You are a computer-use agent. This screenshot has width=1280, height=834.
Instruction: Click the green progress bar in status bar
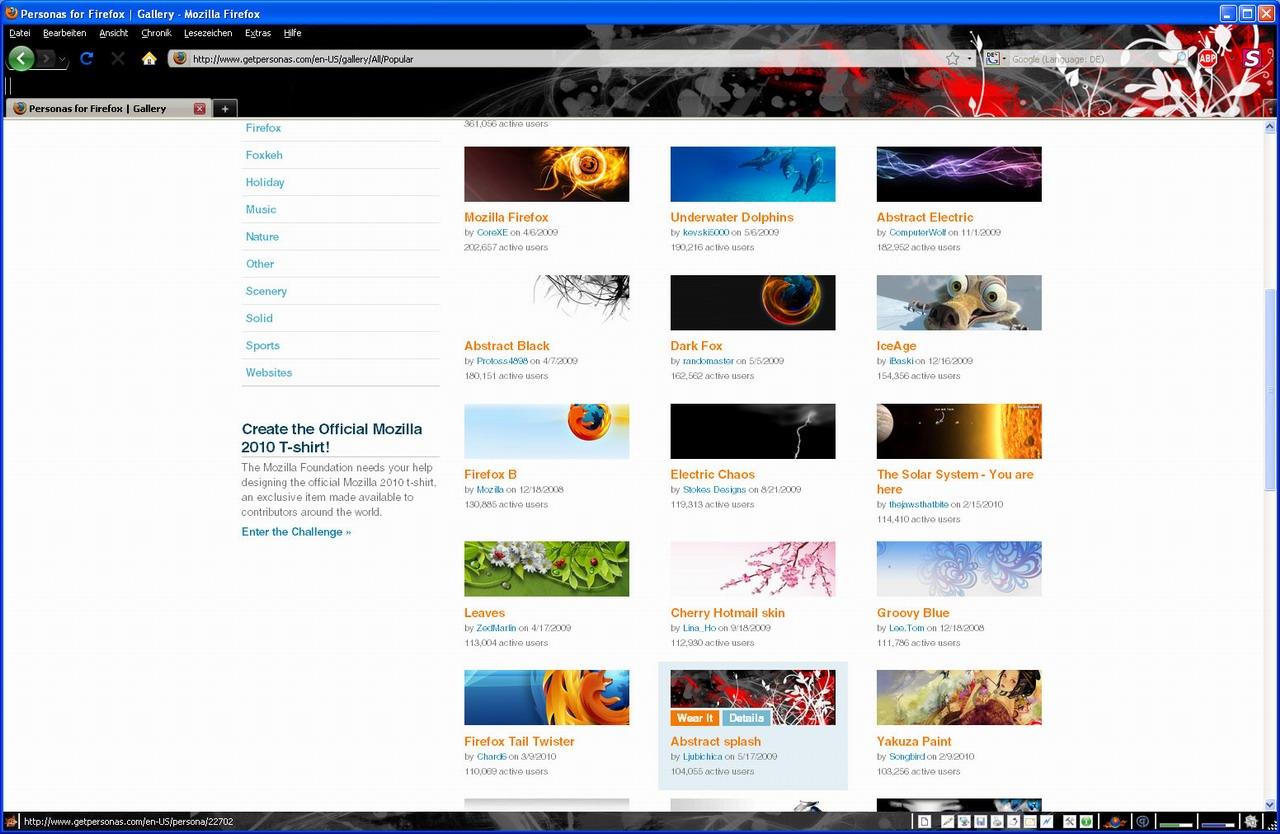pyautogui.click(x=1176, y=825)
